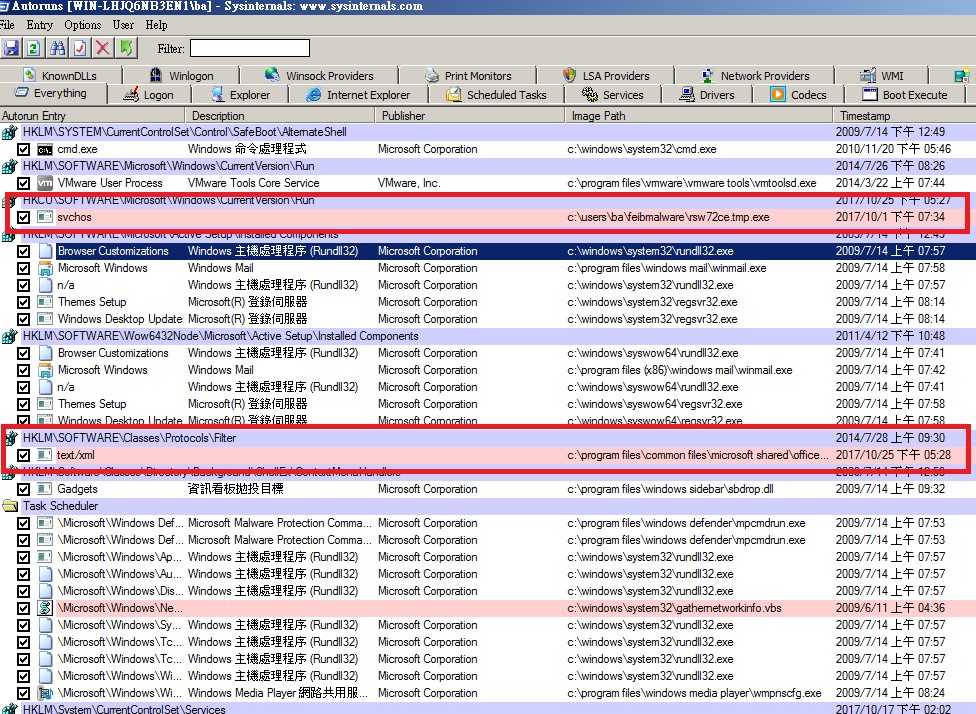Click the page with red checkmark toolbar icon
Image resolution: width=976 pixels, height=714 pixels.
coord(80,48)
